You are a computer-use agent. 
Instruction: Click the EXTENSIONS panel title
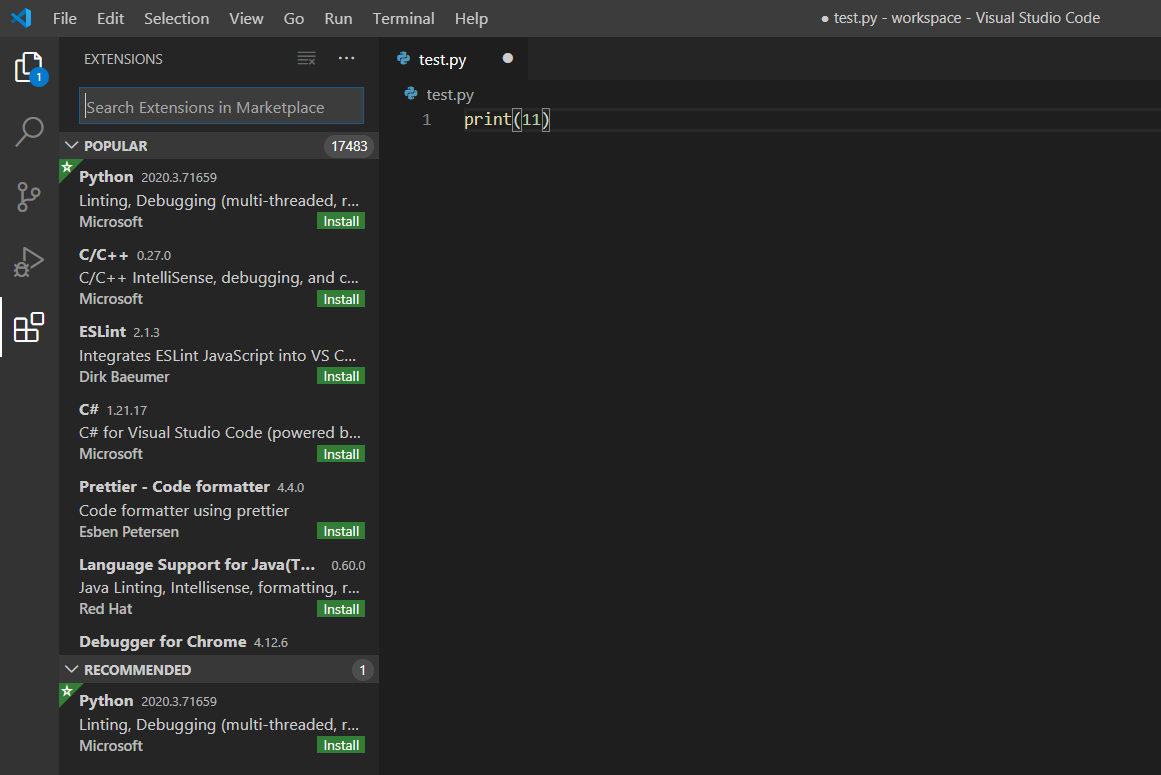tap(123, 59)
